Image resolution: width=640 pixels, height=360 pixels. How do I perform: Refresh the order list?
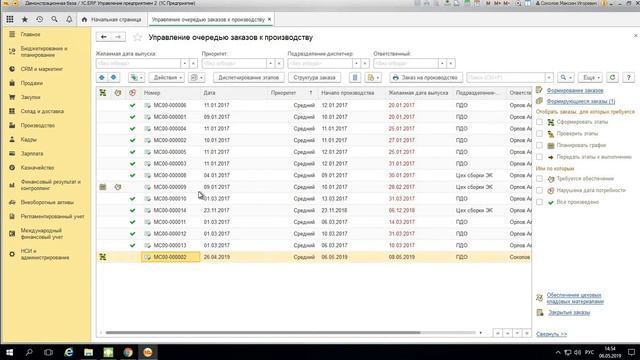612,78
